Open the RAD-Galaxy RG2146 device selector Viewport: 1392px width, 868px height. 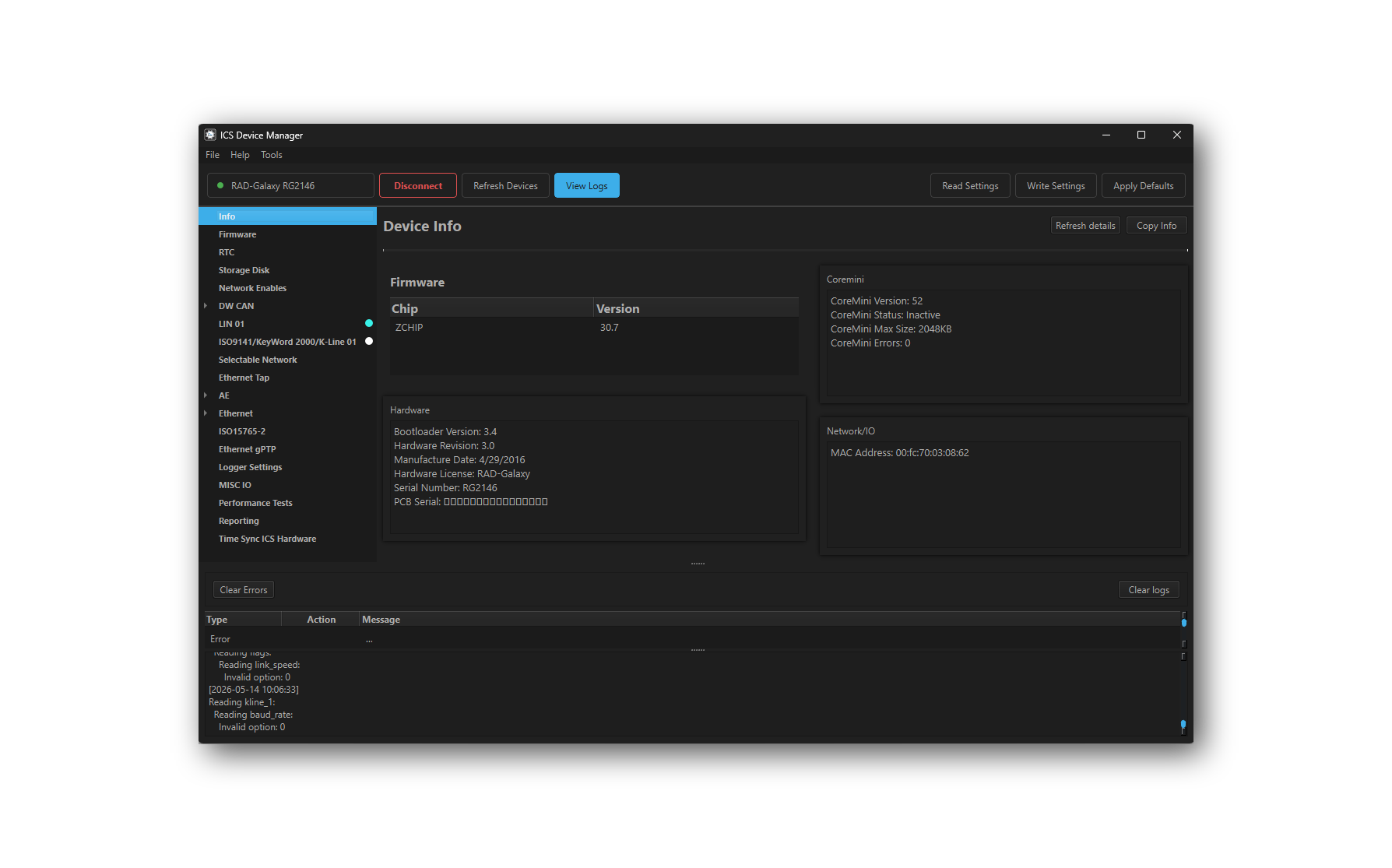pos(290,185)
